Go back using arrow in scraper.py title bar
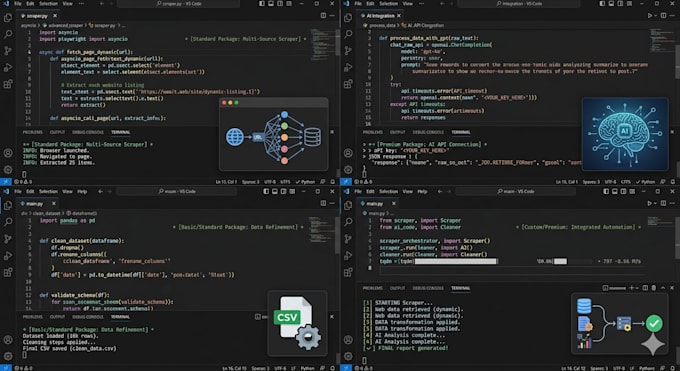Screen dimensions: 680x371 tap(101, 3)
